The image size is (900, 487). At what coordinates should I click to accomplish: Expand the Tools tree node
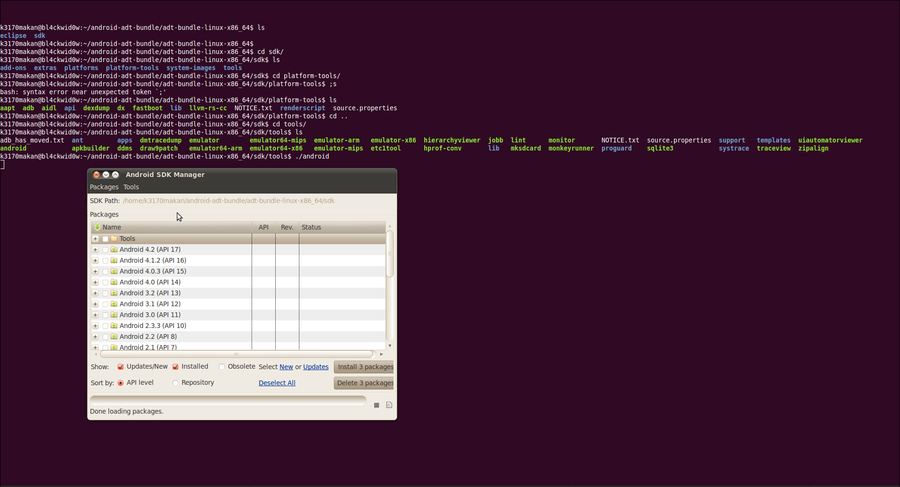(95, 239)
